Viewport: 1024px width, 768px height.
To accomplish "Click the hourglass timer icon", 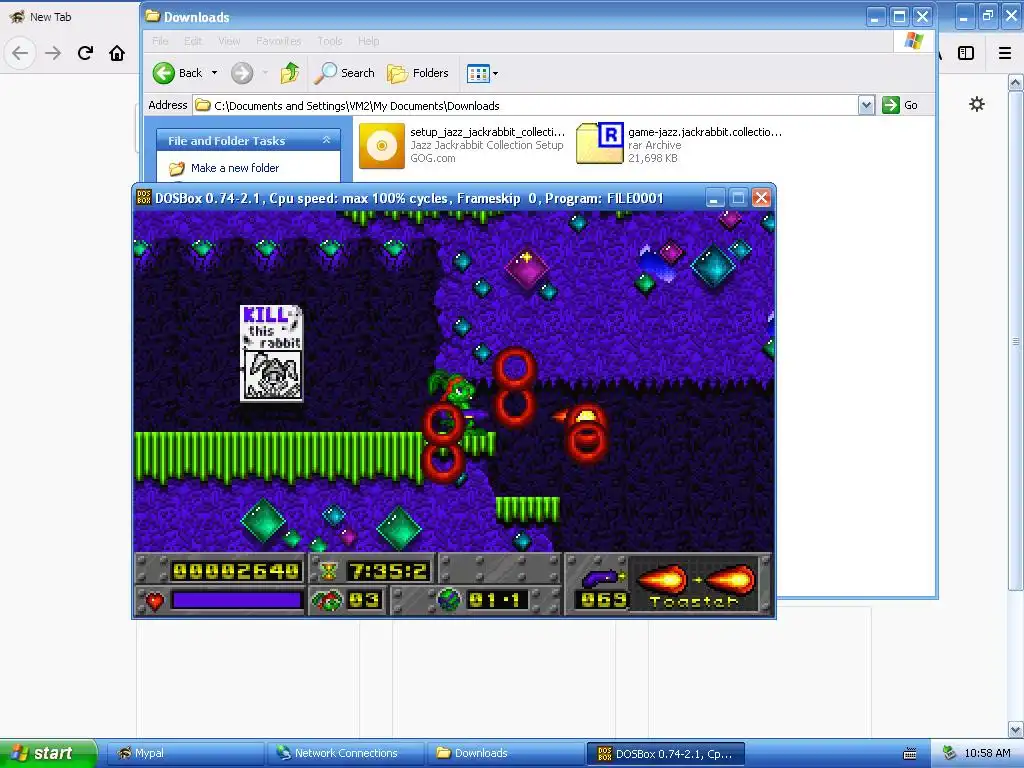I will pos(328,571).
